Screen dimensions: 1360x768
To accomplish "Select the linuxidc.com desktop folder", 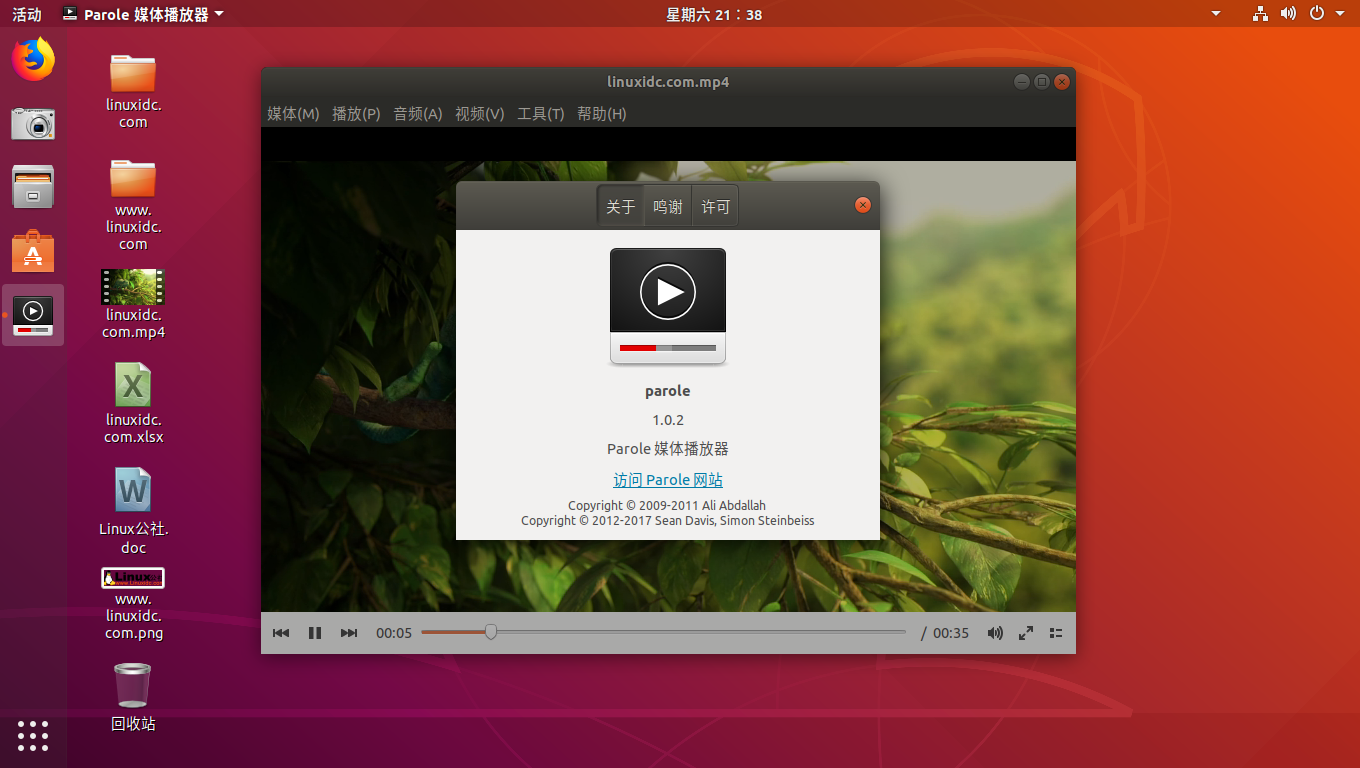I will click(x=133, y=91).
